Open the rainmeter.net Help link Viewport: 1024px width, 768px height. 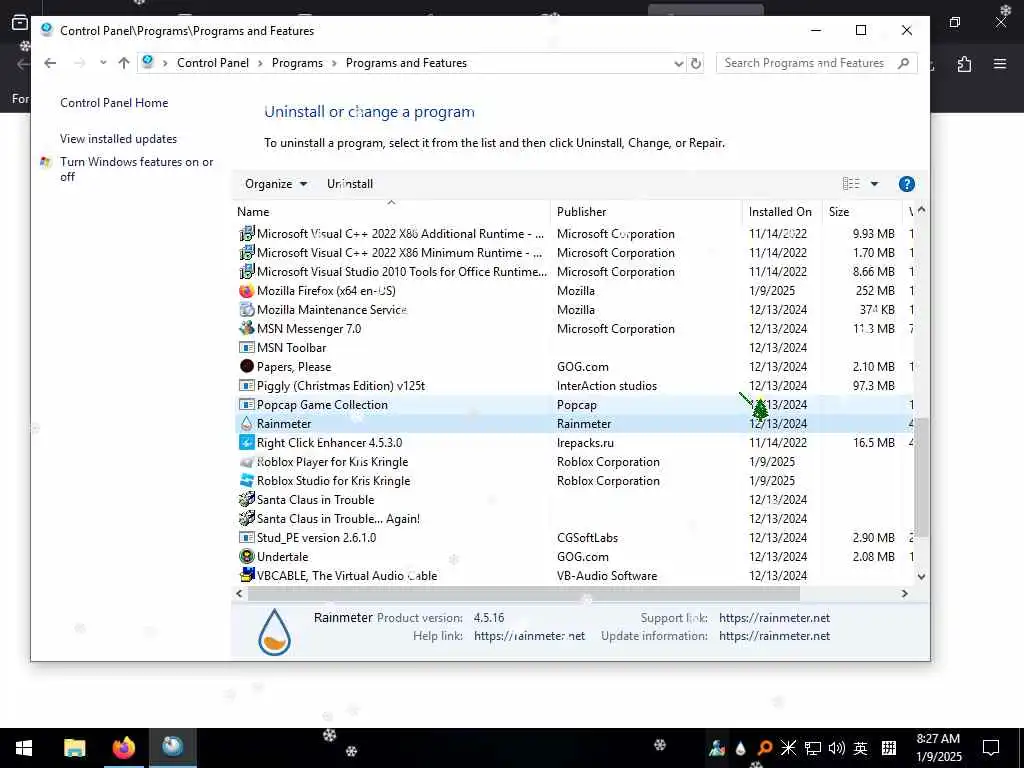[x=530, y=636]
